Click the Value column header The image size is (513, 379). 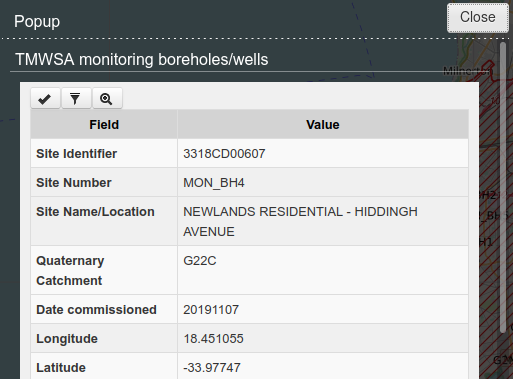[323, 125]
